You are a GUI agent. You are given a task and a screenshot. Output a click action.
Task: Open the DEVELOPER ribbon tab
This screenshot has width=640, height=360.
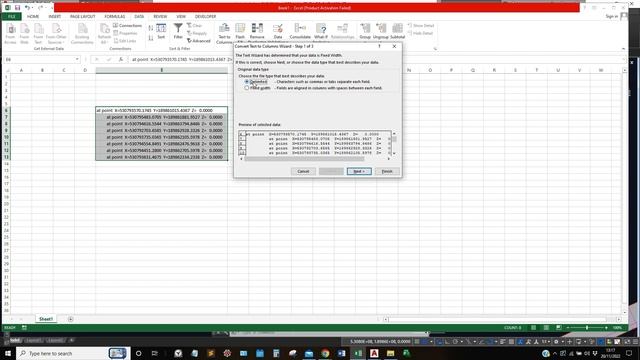tap(205, 16)
